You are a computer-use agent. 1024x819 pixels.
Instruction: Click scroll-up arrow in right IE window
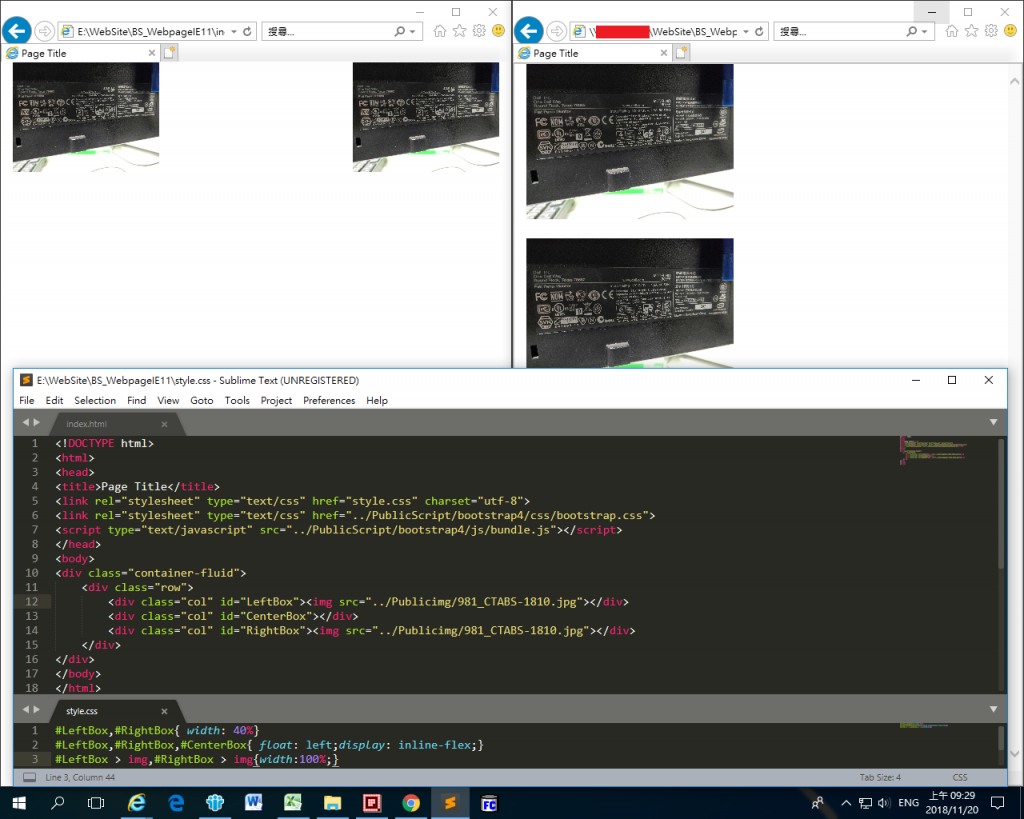point(1014,82)
